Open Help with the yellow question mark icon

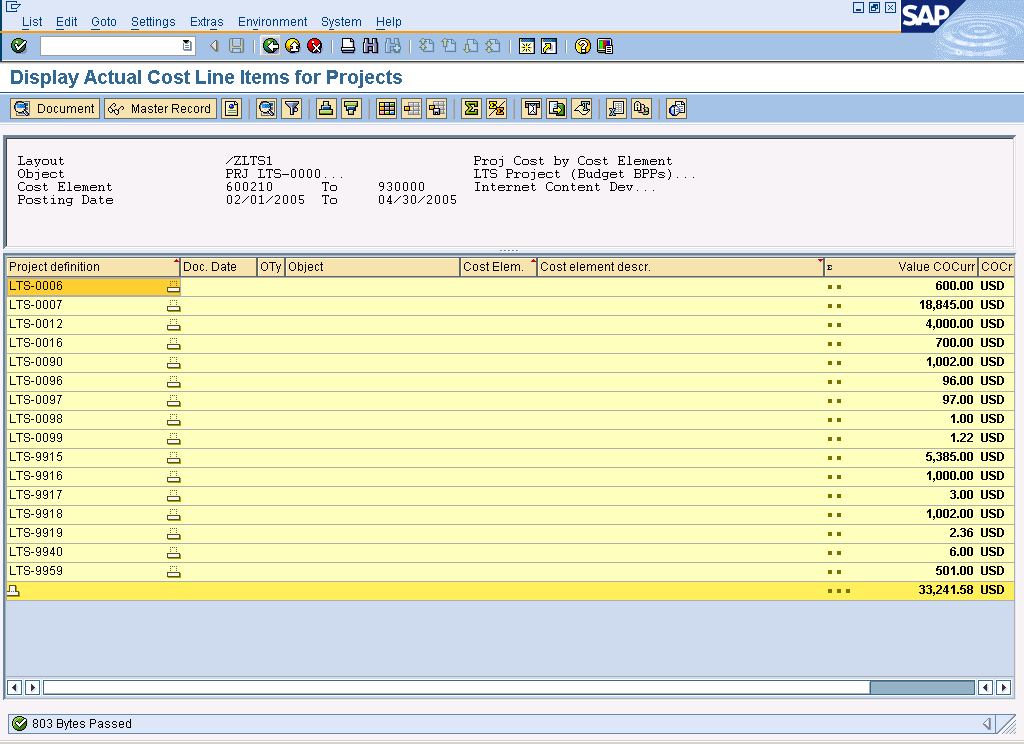pyautogui.click(x=583, y=46)
